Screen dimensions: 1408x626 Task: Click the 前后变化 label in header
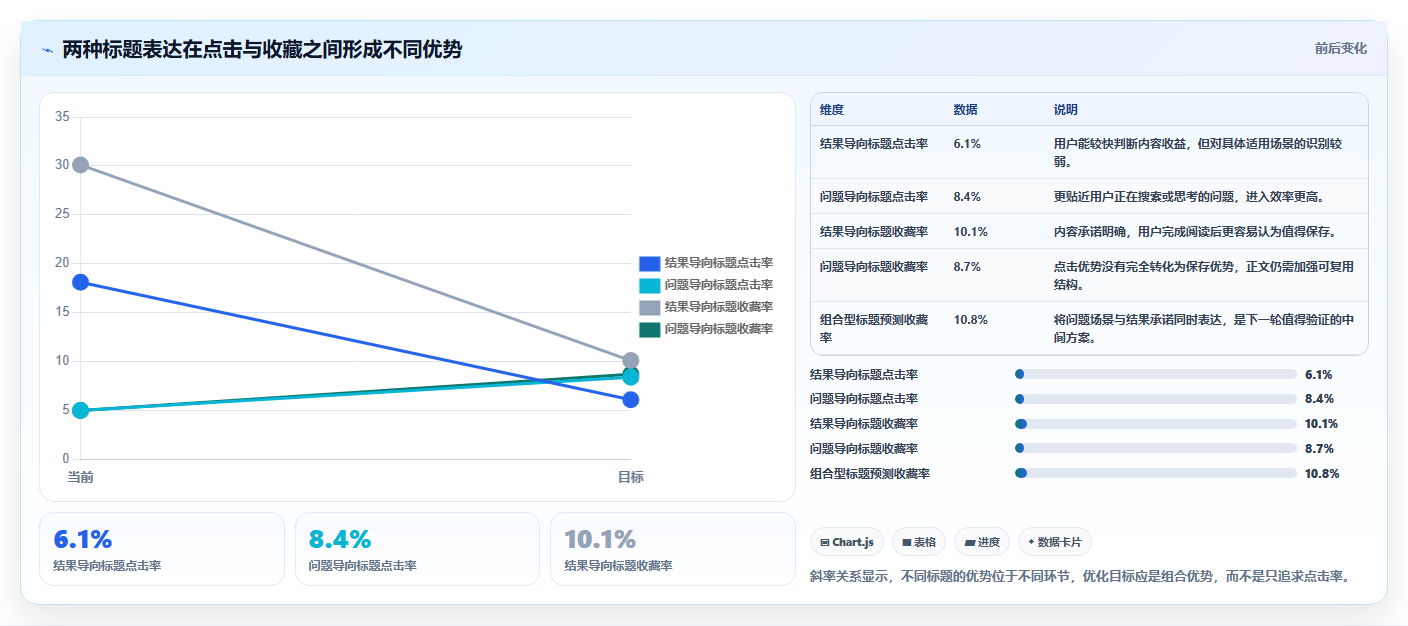(1340, 48)
